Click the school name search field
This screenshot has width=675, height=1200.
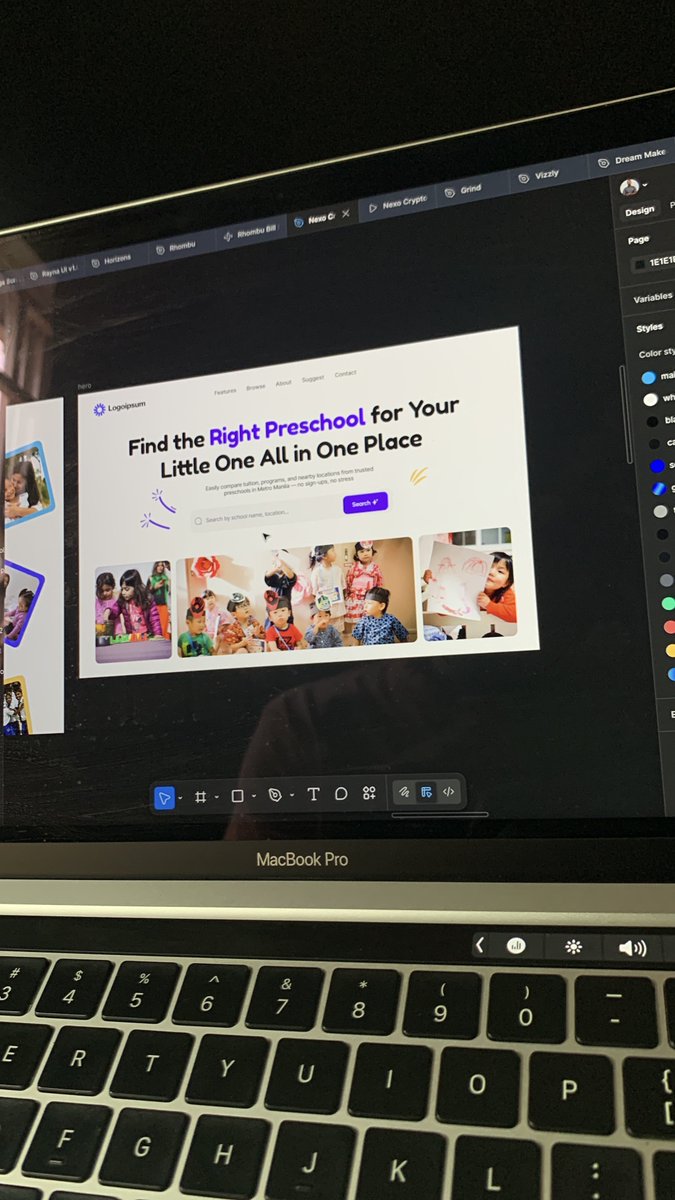263,514
